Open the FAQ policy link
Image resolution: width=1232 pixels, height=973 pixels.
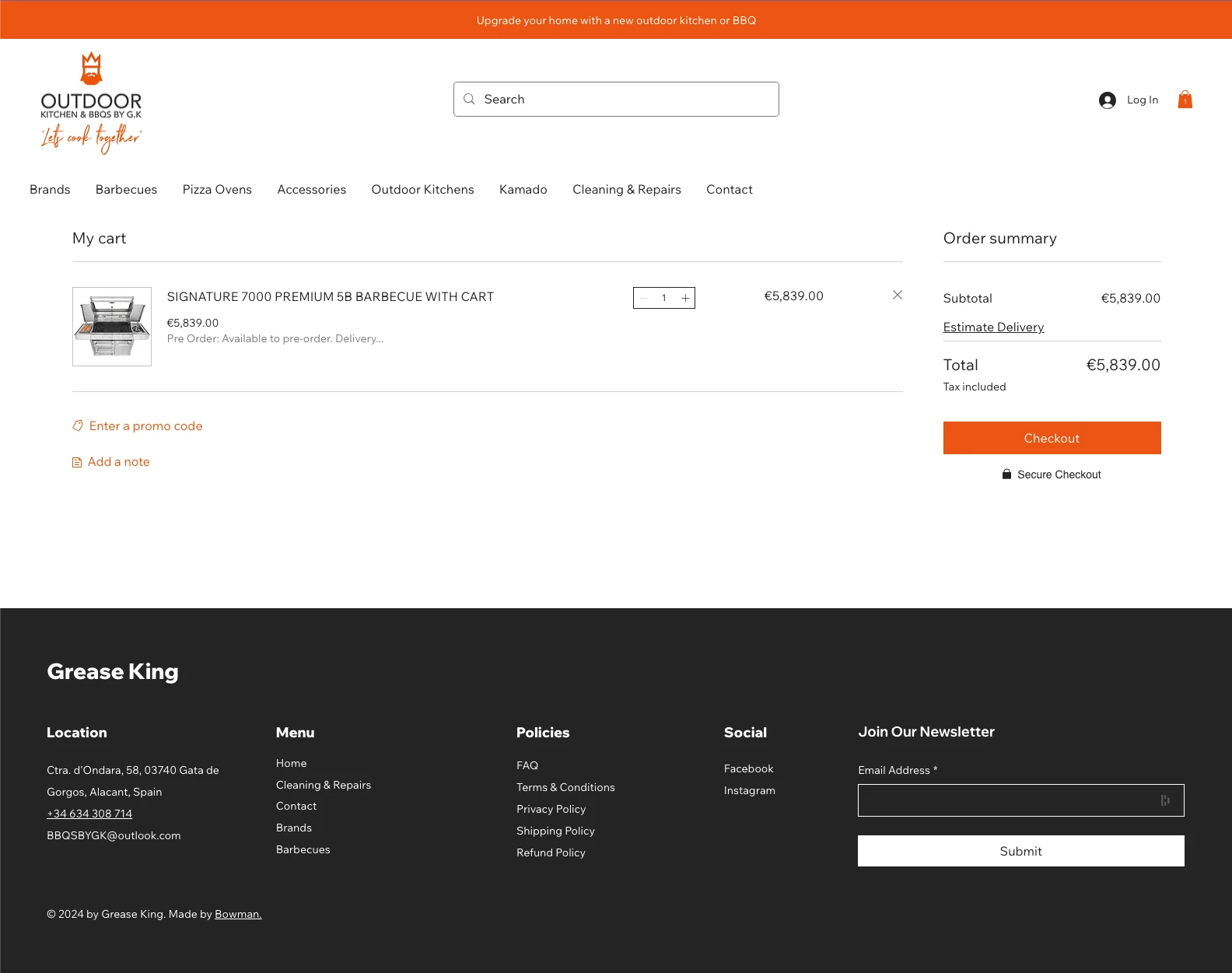pos(527,765)
